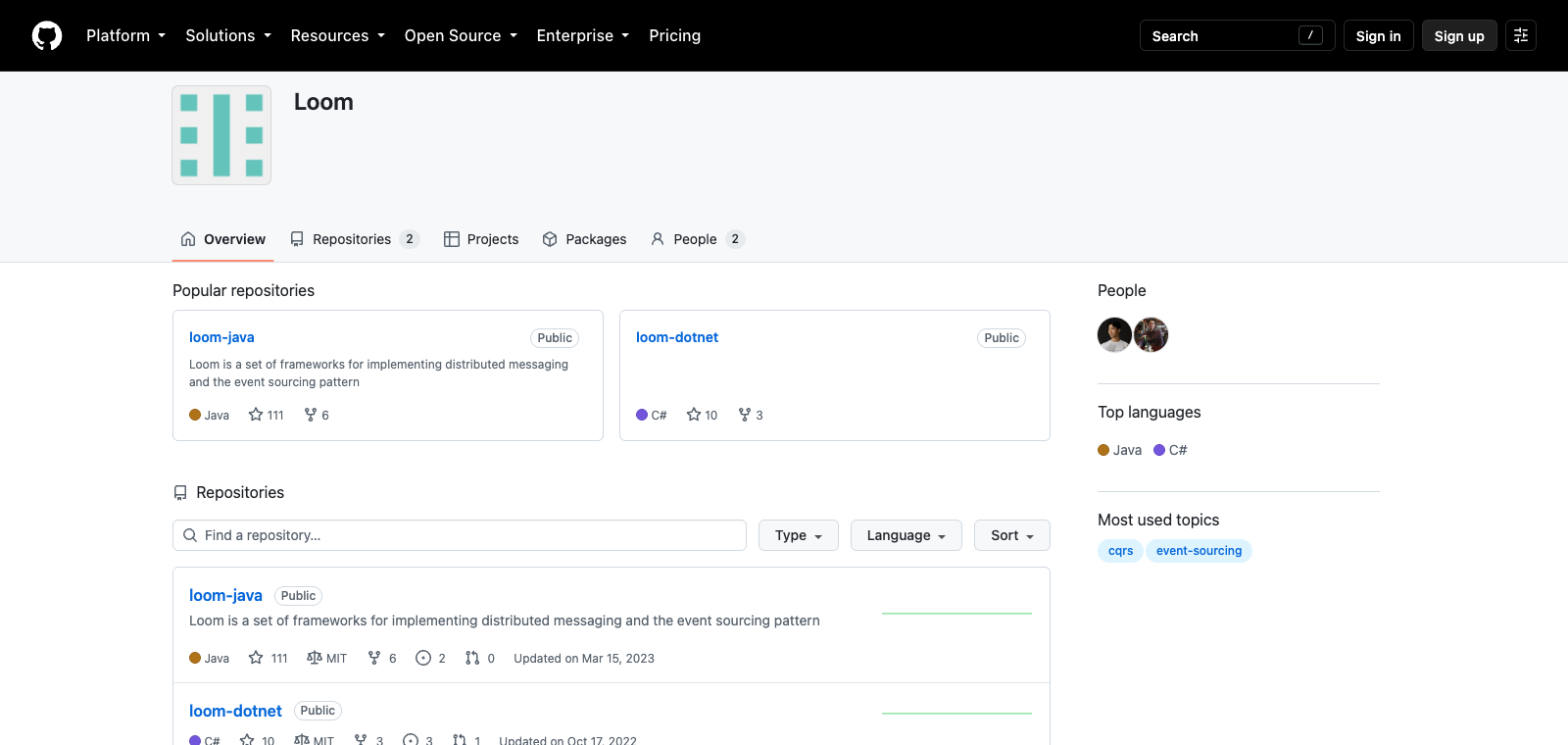
Task: View the 10 stars on the loom-dotnet popular card
Action: point(703,415)
